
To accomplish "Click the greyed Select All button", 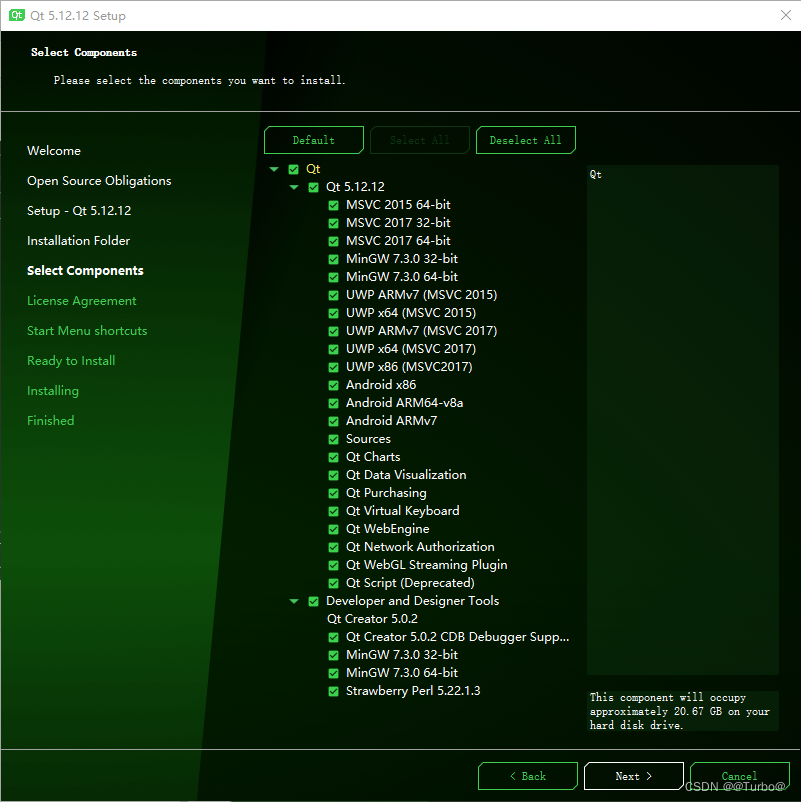I will click(419, 140).
